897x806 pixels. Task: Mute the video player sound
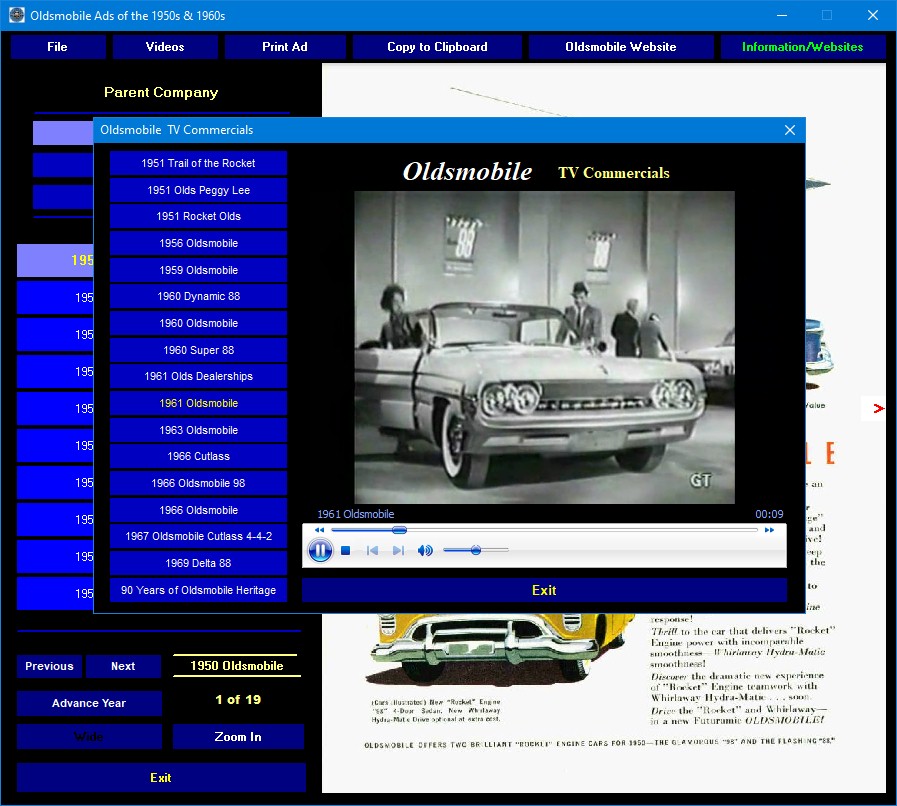(x=424, y=550)
